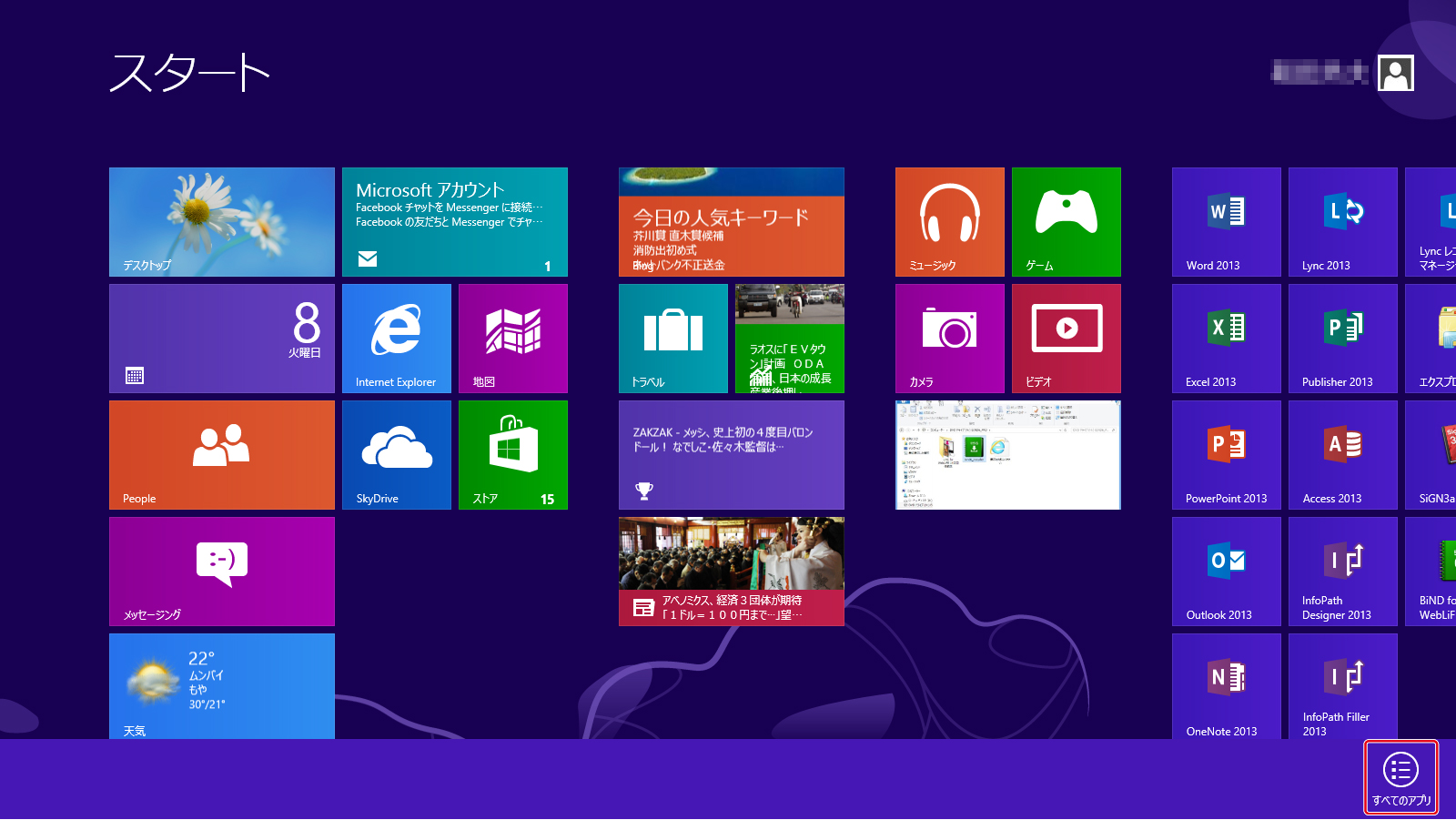Launch Internet Explorer tile
Viewport: 1456px width, 820px height.
397,339
